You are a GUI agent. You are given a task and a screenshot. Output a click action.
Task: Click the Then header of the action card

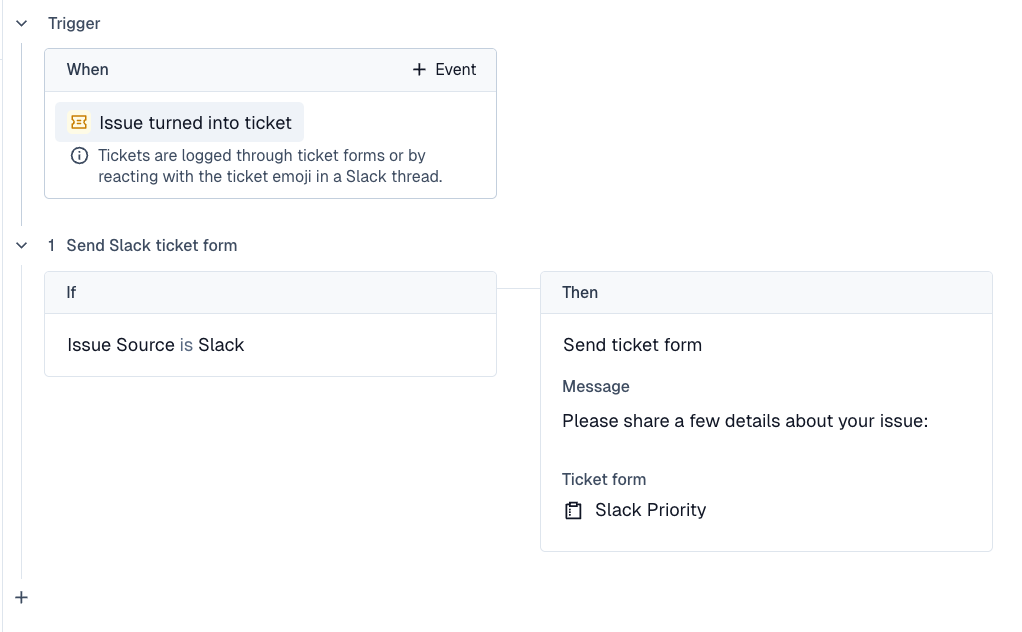[x=580, y=293]
